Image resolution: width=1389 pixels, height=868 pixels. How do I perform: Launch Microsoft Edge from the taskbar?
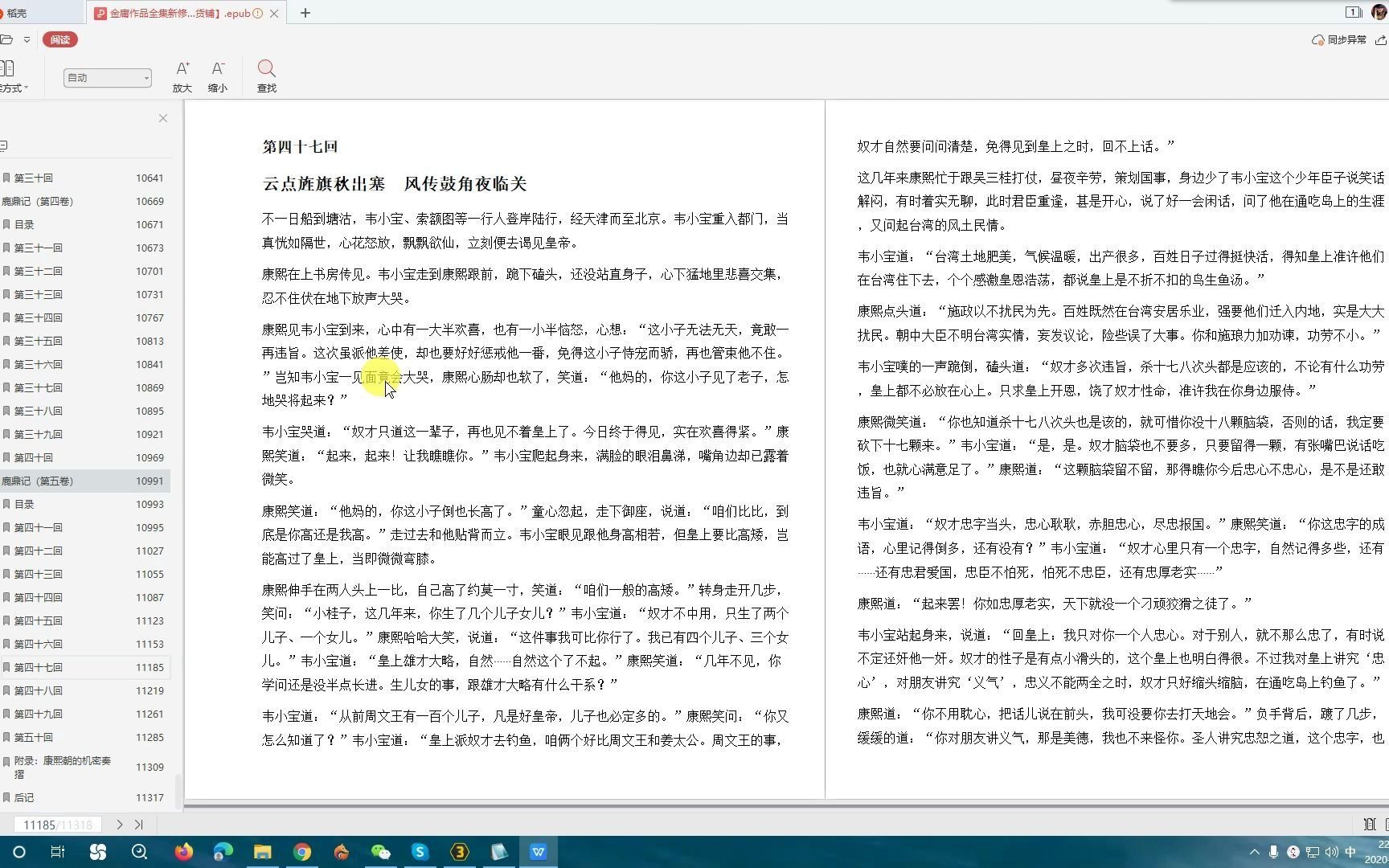pos(223,852)
